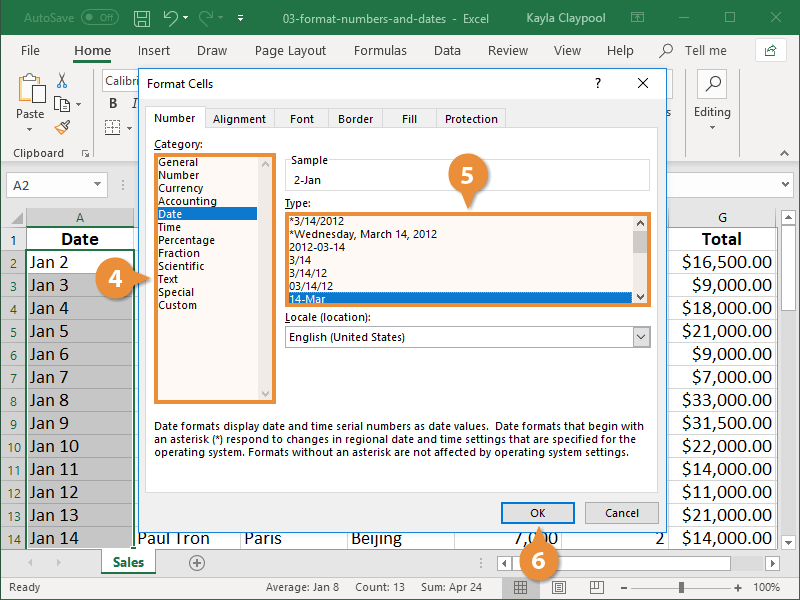
Task: Select the Custom category
Action: point(178,305)
